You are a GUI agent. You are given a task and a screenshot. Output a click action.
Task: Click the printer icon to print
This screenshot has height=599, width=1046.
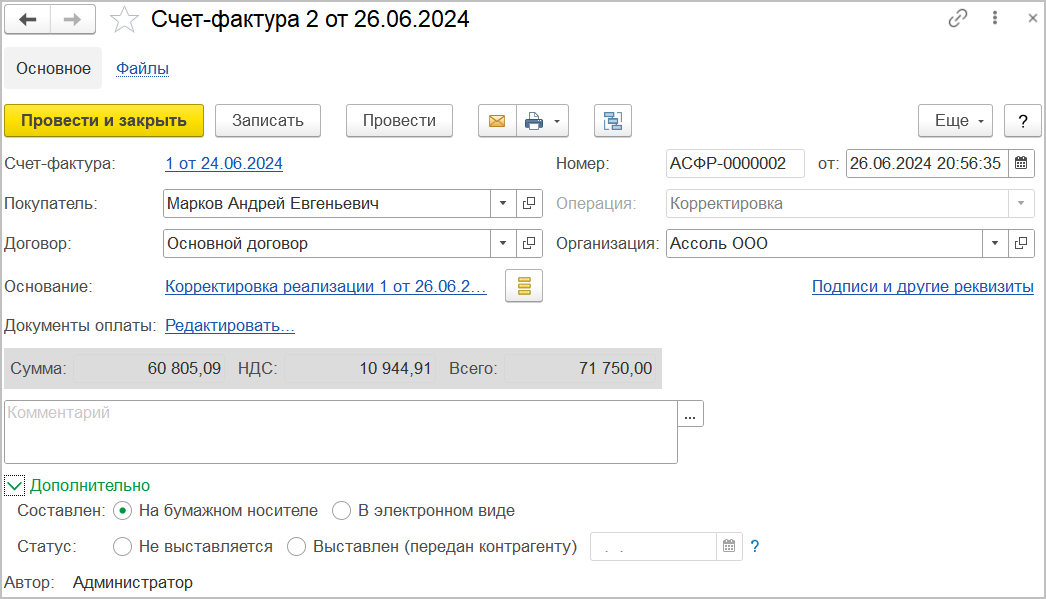click(534, 121)
